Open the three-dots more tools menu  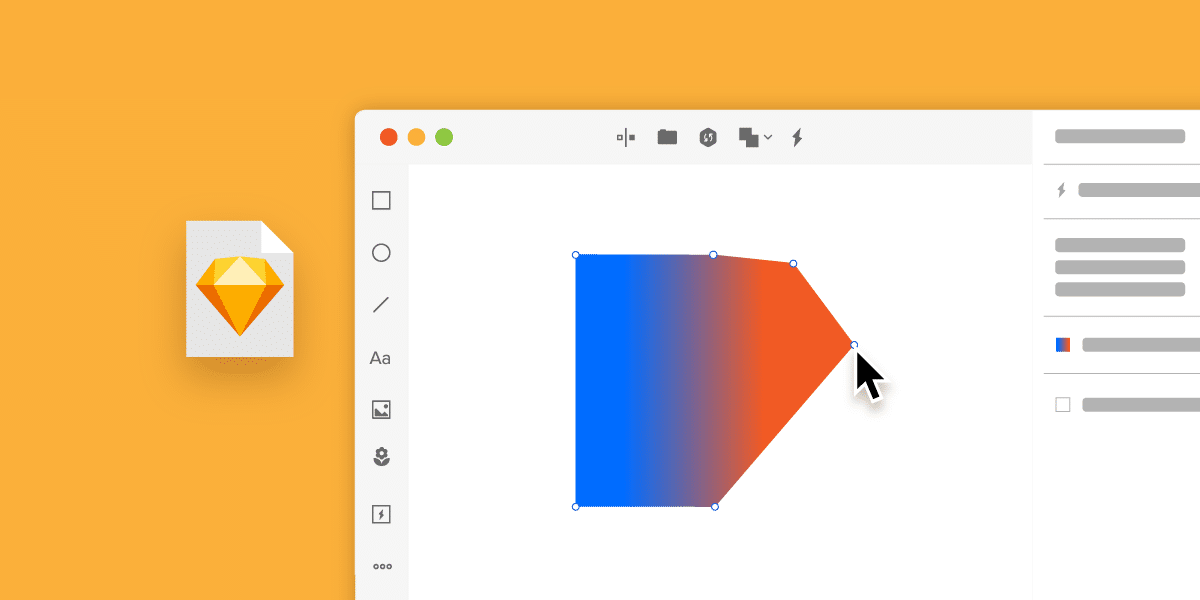coord(382,566)
